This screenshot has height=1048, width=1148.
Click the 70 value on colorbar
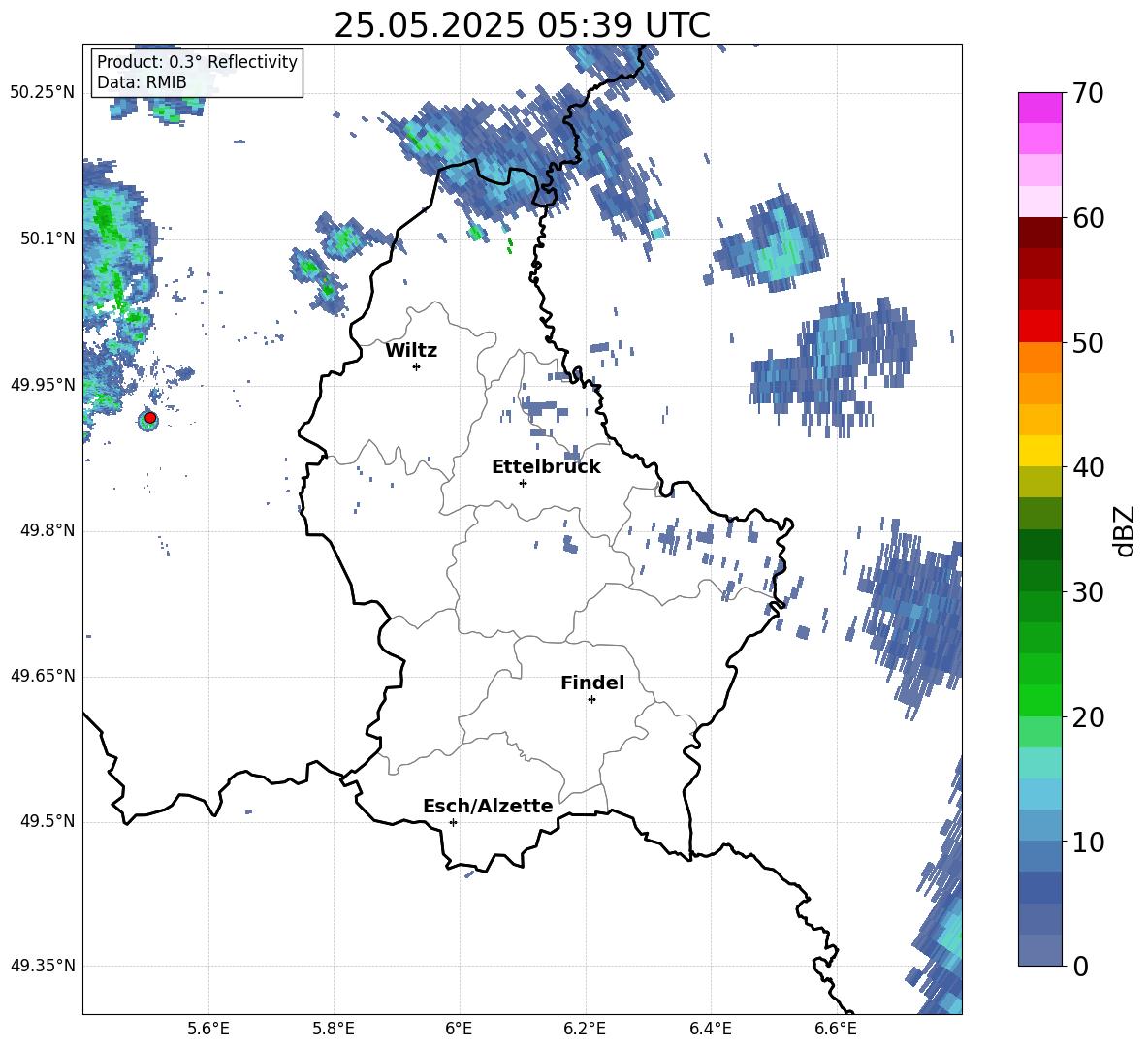pos(1088,94)
